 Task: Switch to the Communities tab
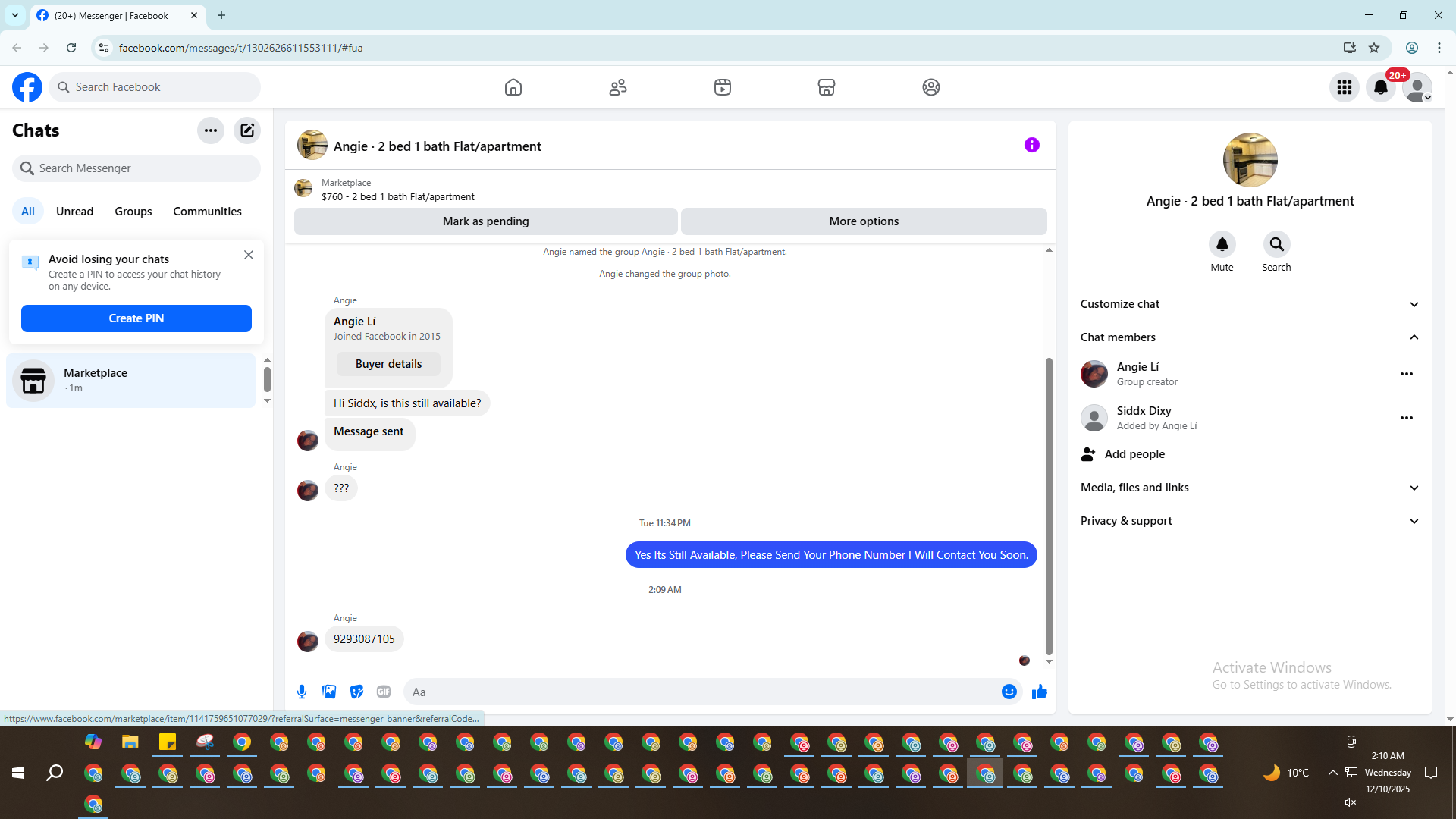click(x=207, y=212)
